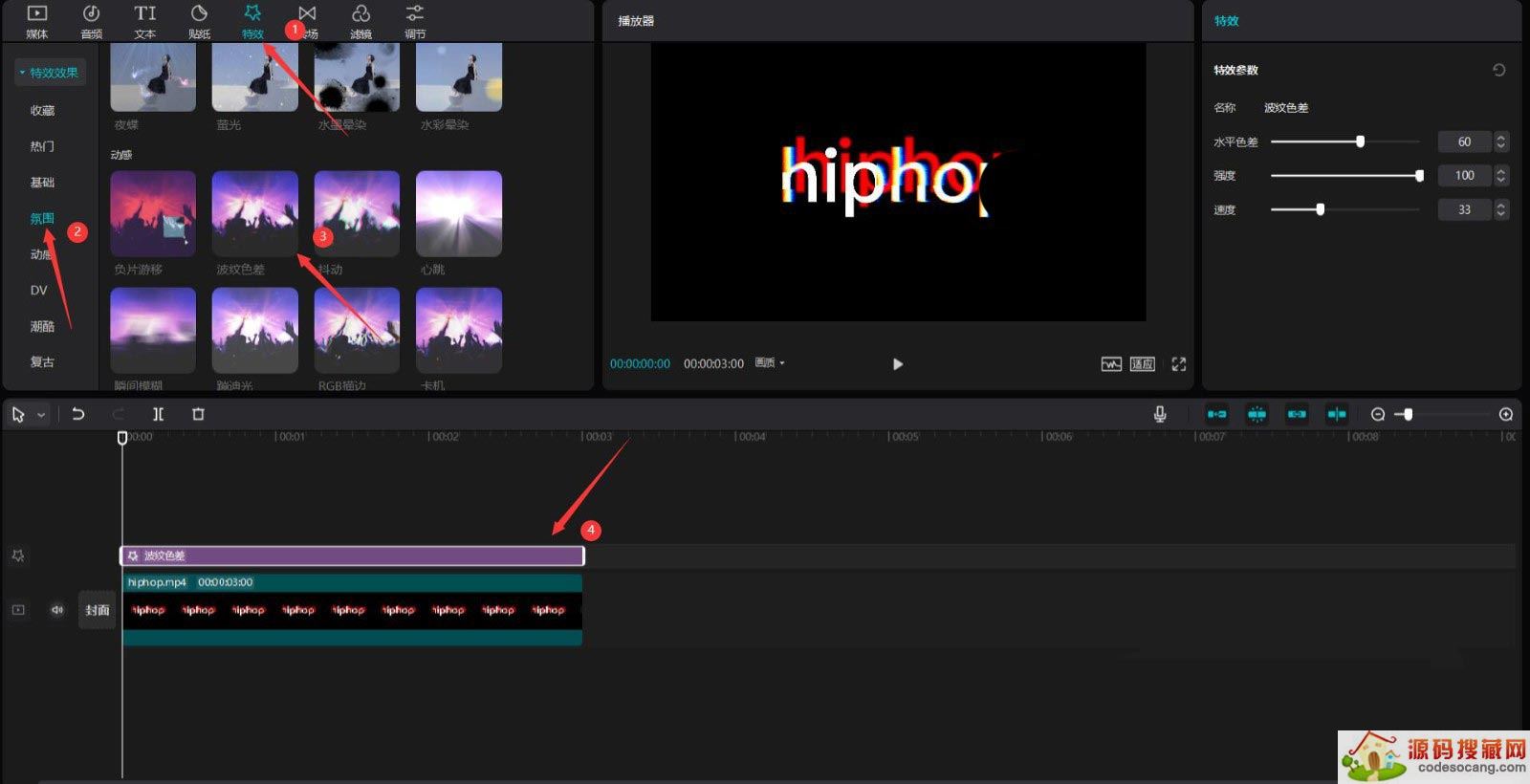Click the zoom out timeline icon
This screenshot has height=784, width=1530.
1377,414
